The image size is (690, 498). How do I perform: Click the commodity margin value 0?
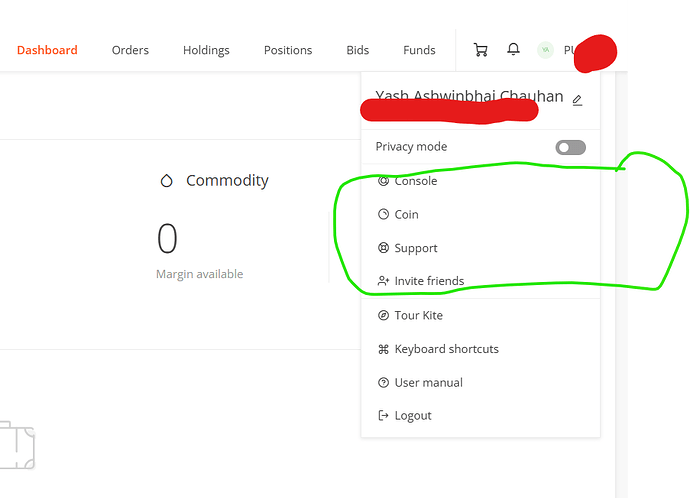[x=167, y=238]
